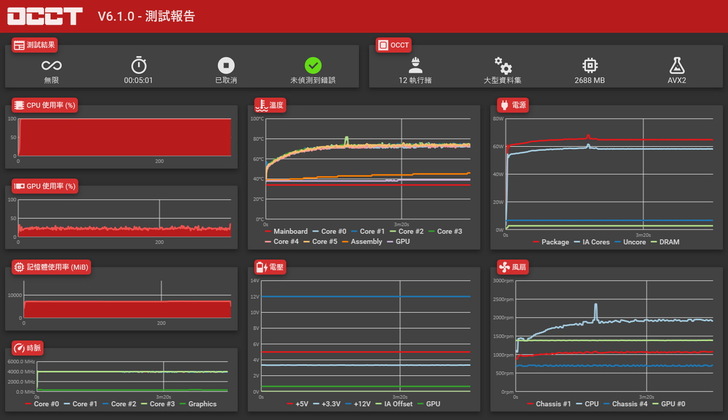Click the OCCT settings panel label
Image resolution: width=728 pixels, height=420 pixels.
tap(394, 45)
